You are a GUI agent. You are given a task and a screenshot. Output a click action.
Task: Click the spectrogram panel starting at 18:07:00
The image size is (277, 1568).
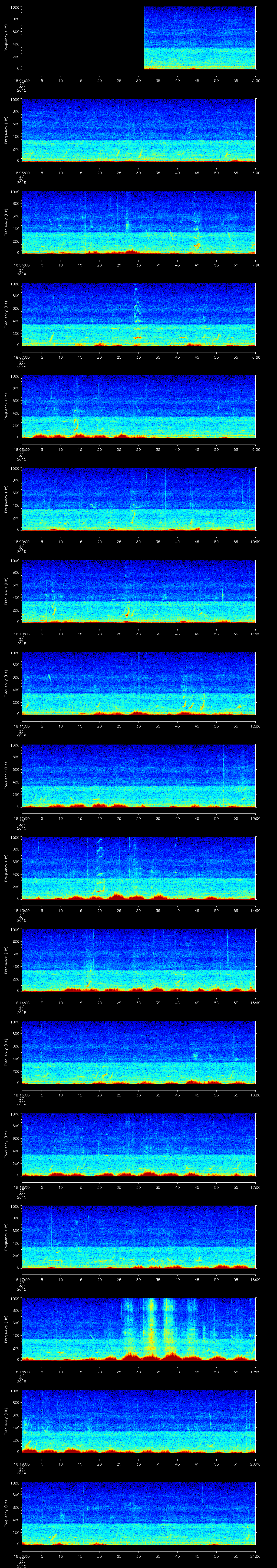pyautogui.click(x=139, y=314)
